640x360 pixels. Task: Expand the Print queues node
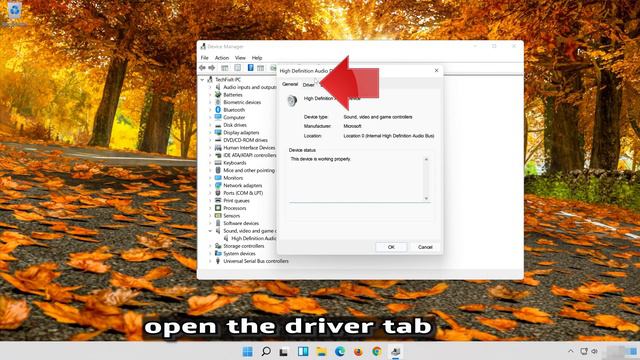(x=211, y=200)
